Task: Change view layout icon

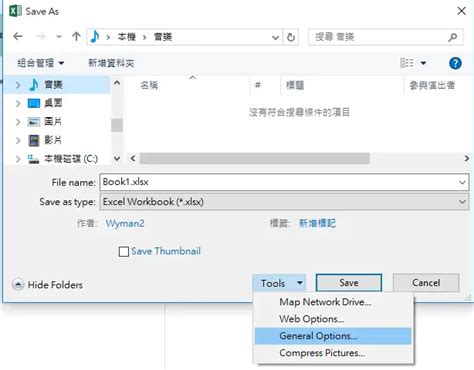Action: point(407,63)
